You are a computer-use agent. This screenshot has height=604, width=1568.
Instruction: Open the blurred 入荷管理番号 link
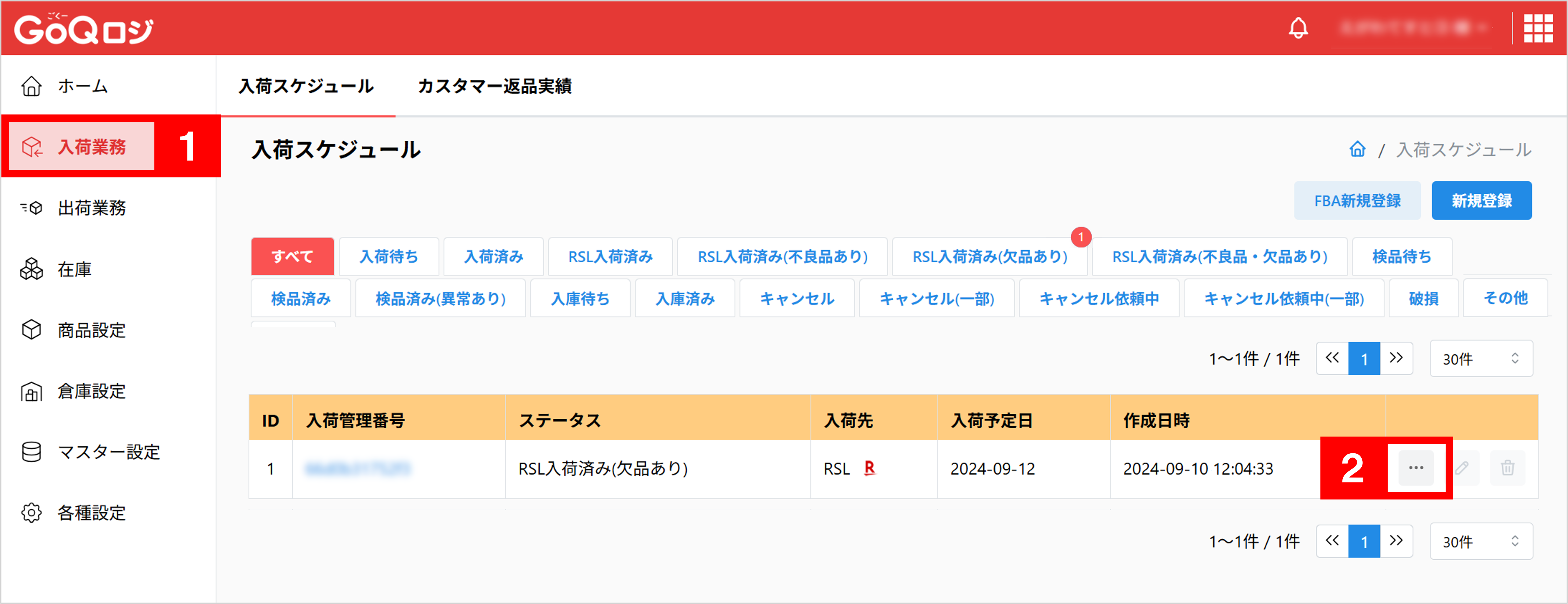pos(358,468)
